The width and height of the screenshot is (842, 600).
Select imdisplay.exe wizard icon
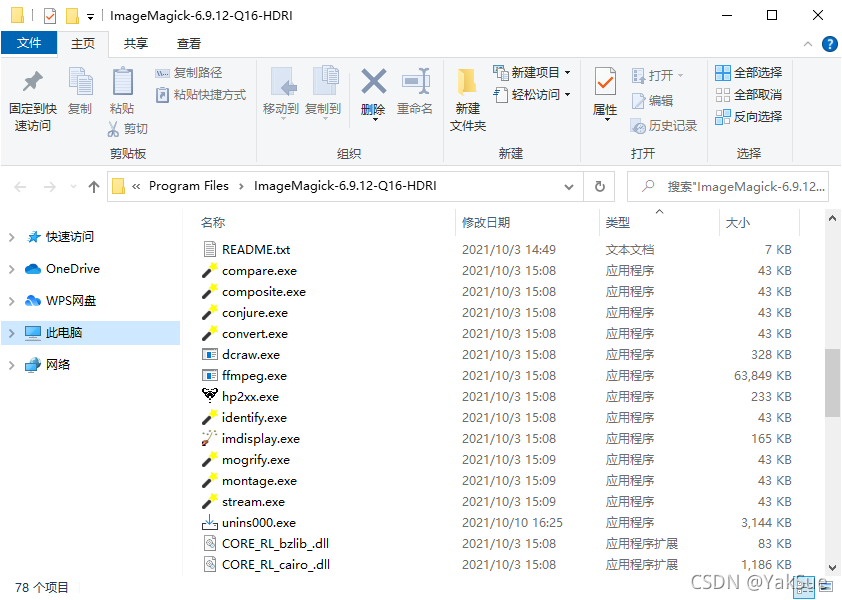click(209, 438)
